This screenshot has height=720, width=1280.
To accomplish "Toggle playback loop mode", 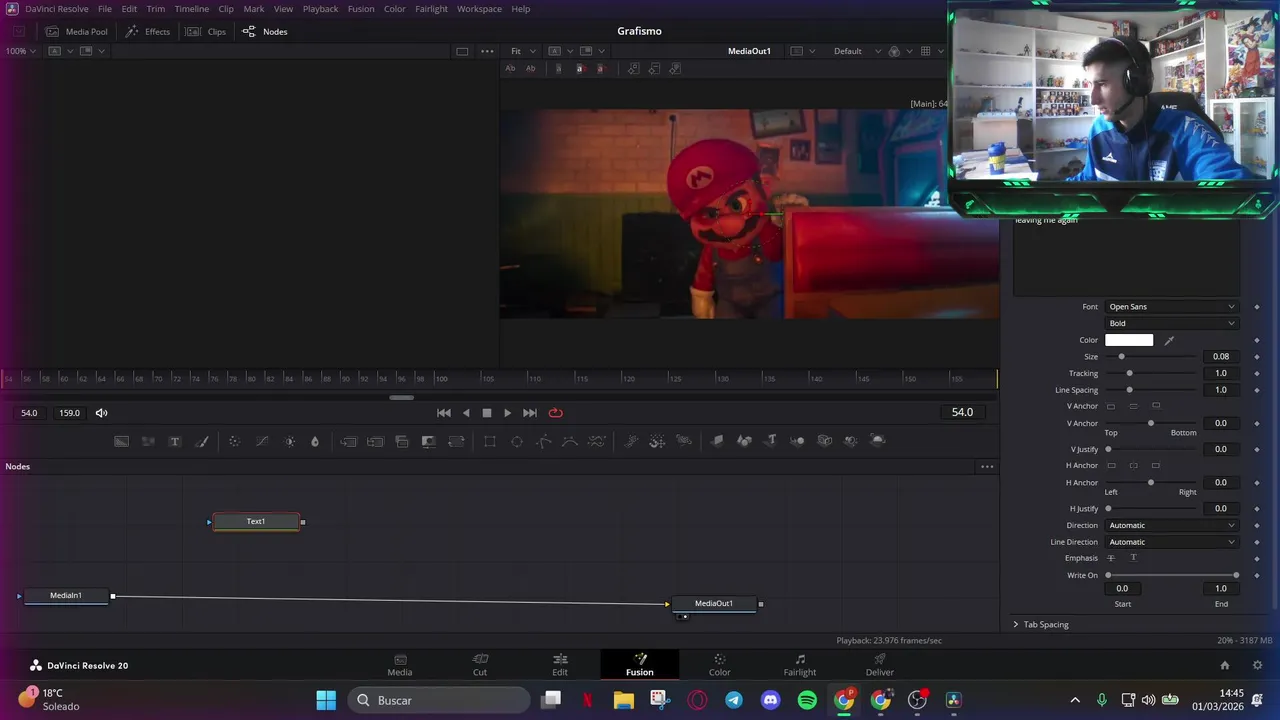I will 556,413.
